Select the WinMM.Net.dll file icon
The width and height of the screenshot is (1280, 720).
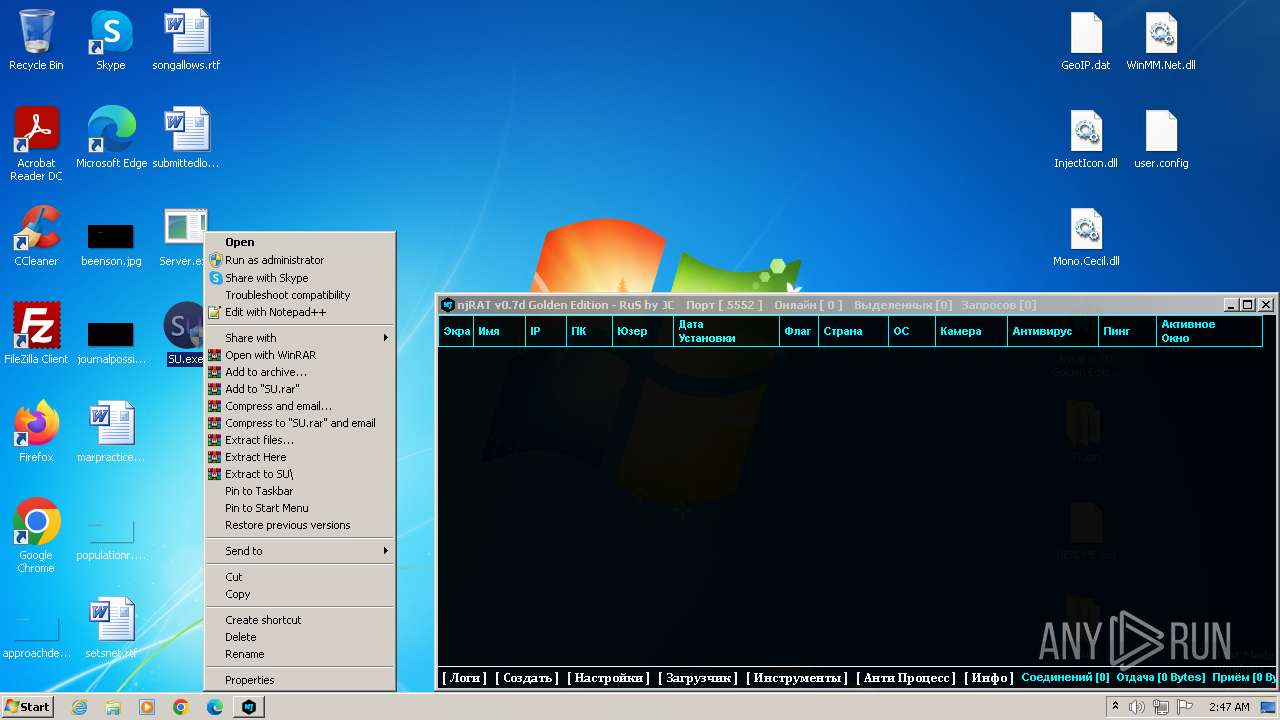[x=1161, y=40]
